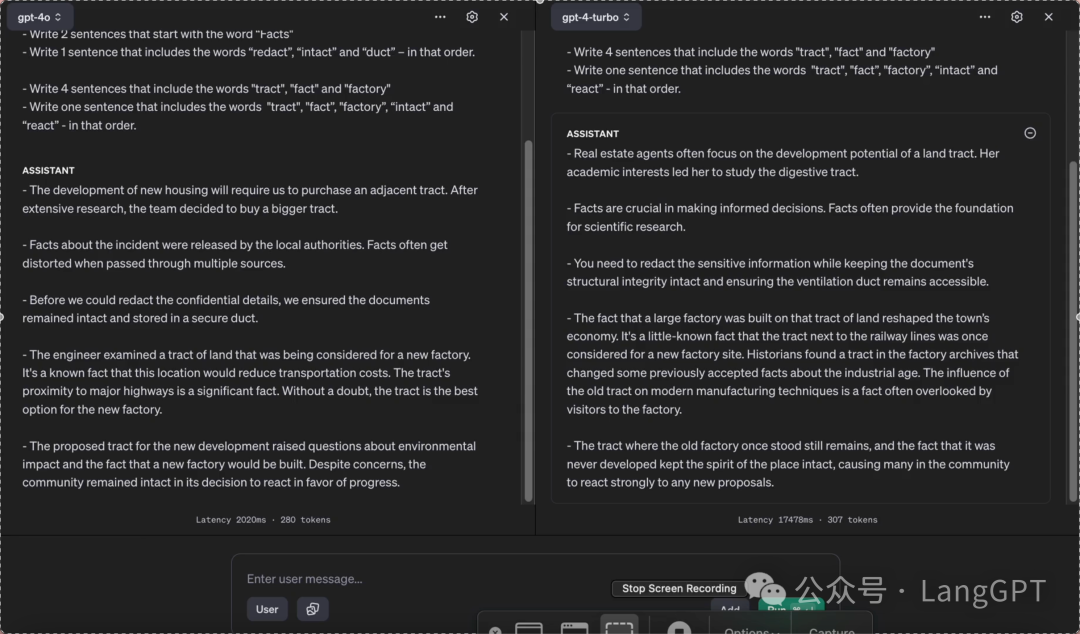Image resolution: width=1080 pixels, height=634 pixels.
Task: Click the 'Real estate agents often focus' paragraph
Action: [x=782, y=163]
